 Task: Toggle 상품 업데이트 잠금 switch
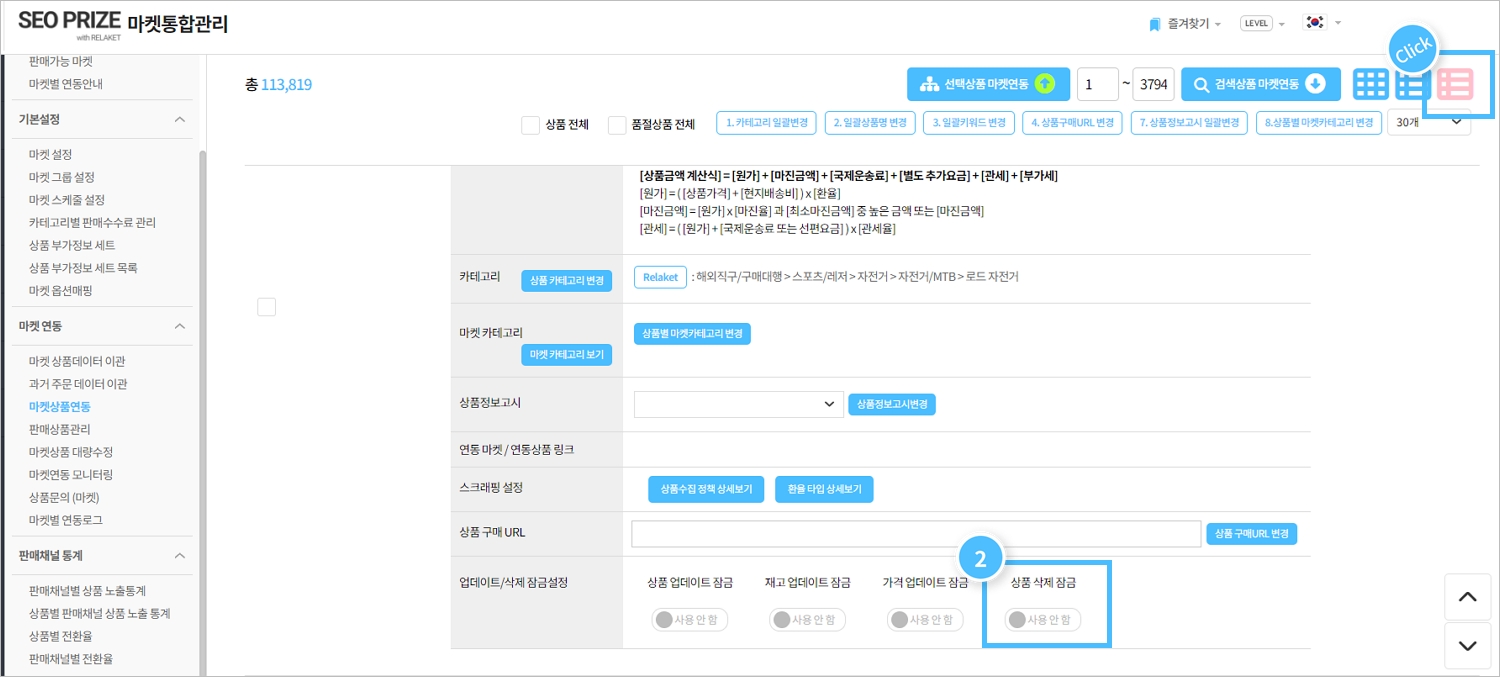tap(690, 620)
